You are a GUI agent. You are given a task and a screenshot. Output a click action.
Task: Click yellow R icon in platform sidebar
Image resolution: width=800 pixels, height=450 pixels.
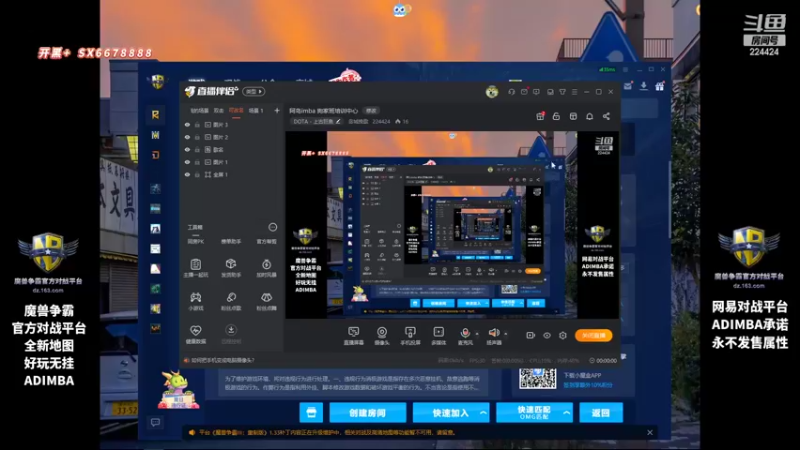click(155, 115)
